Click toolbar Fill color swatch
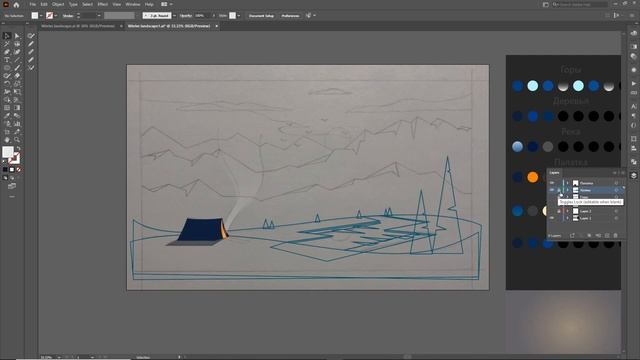The width and height of the screenshot is (640, 360). [x=8, y=152]
